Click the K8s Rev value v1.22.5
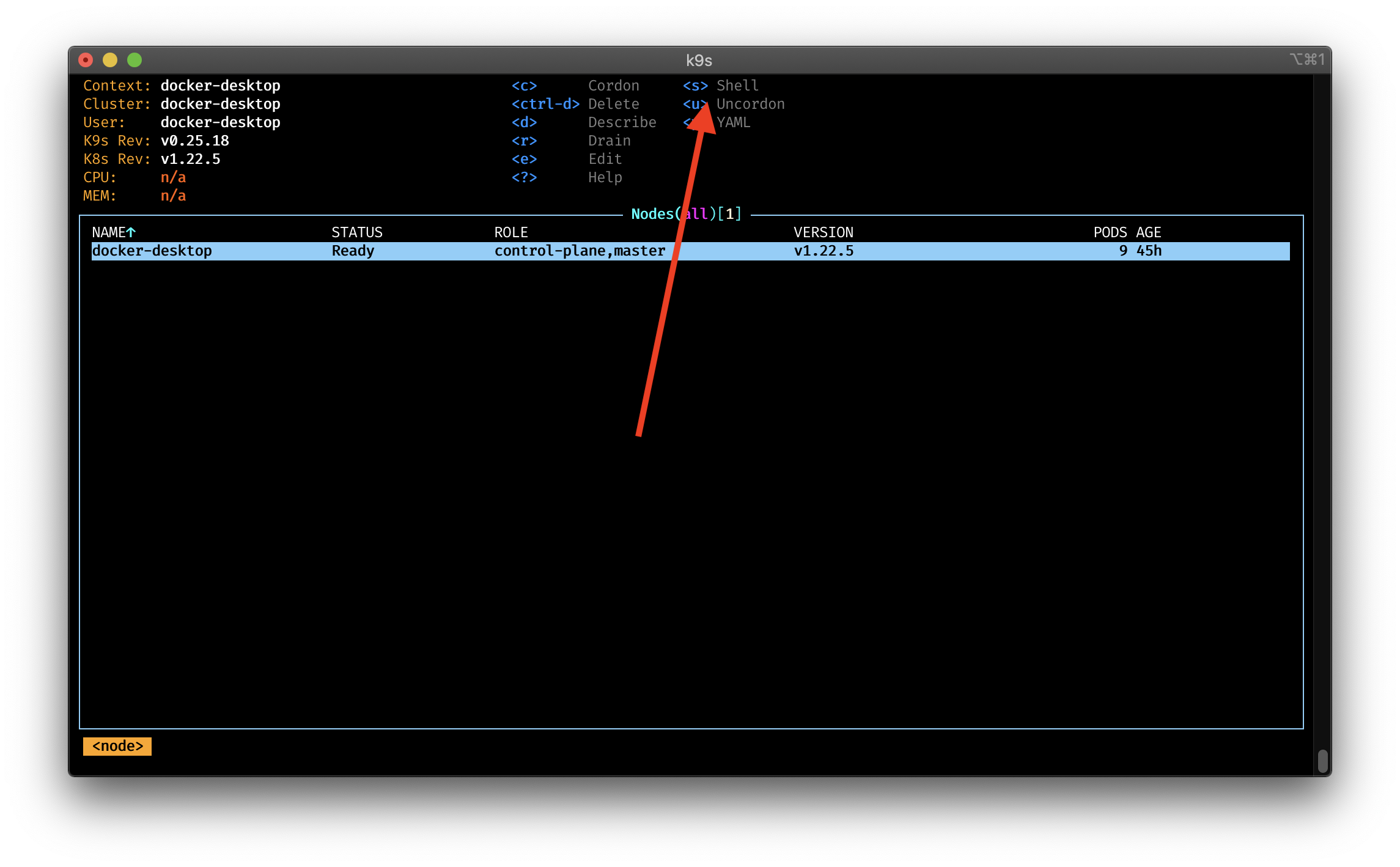Image resolution: width=1400 pixels, height=867 pixels. click(x=190, y=159)
